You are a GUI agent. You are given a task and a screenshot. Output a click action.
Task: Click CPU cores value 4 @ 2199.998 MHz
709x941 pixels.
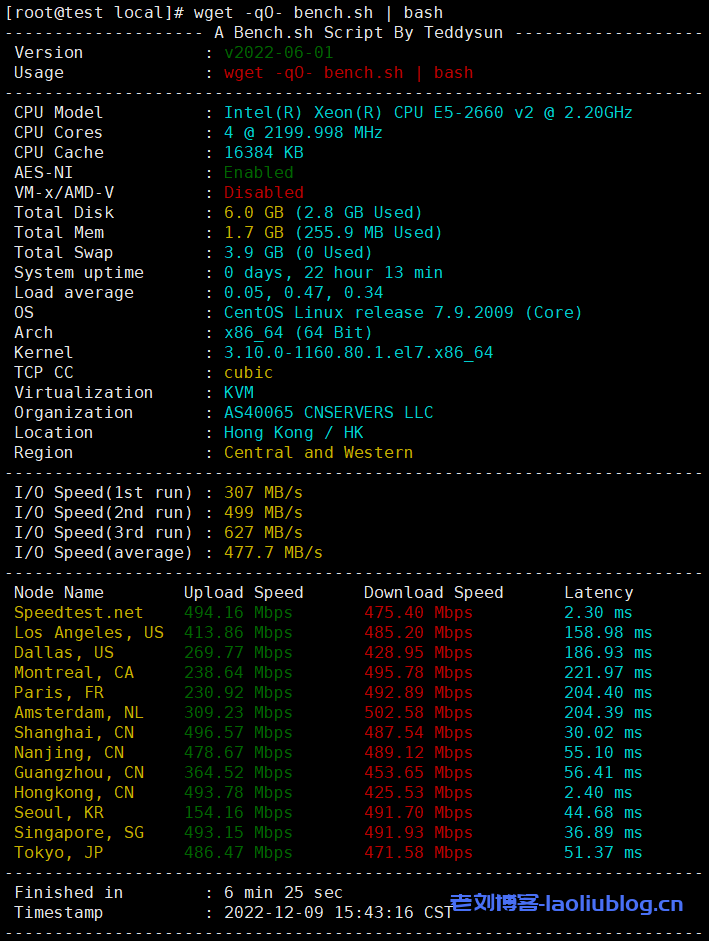coord(303,133)
